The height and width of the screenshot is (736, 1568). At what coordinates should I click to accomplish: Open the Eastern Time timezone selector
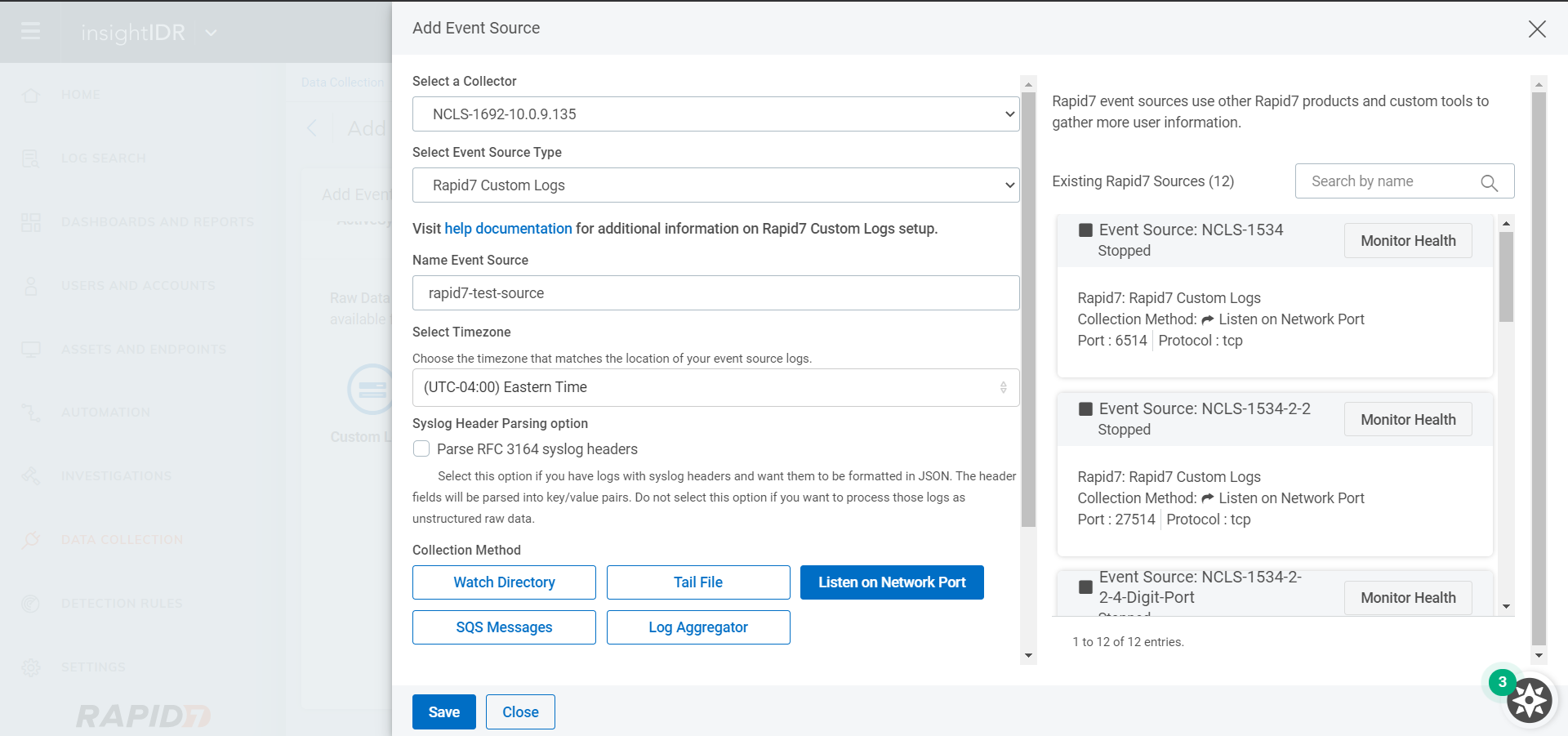point(716,387)
